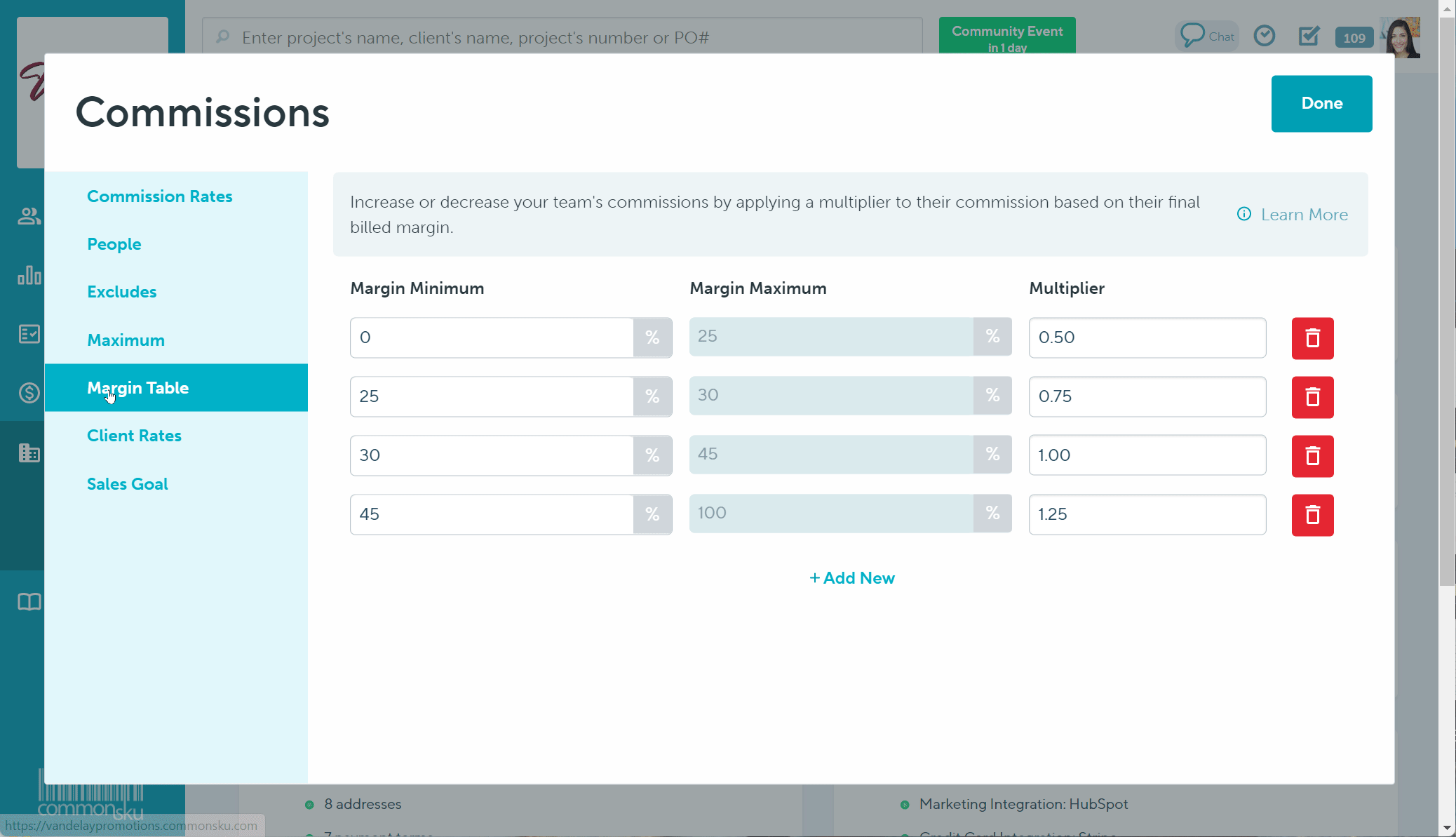Open the resources book icon in sidebar
The width and height of the screenshot is (1456, 837).
pos(28,601)
